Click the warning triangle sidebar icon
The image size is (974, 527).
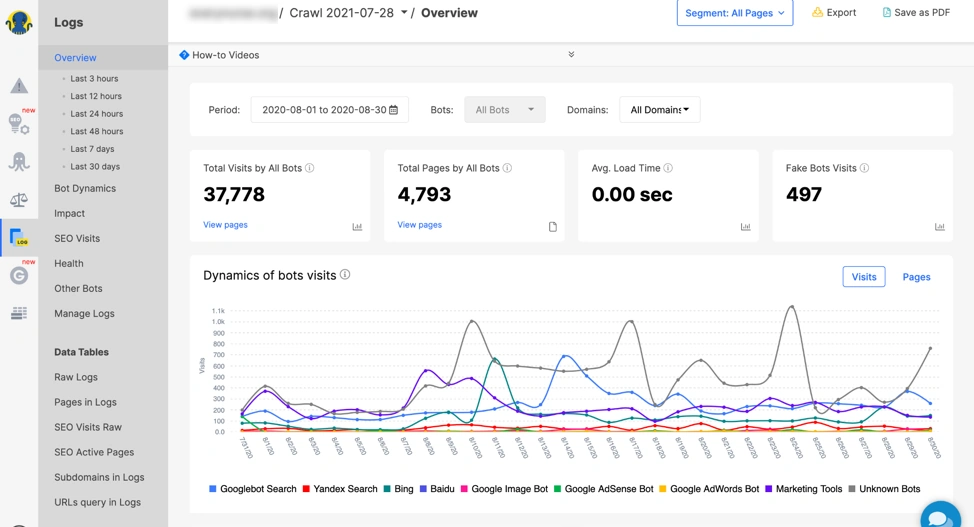click(x=19, y=87)
